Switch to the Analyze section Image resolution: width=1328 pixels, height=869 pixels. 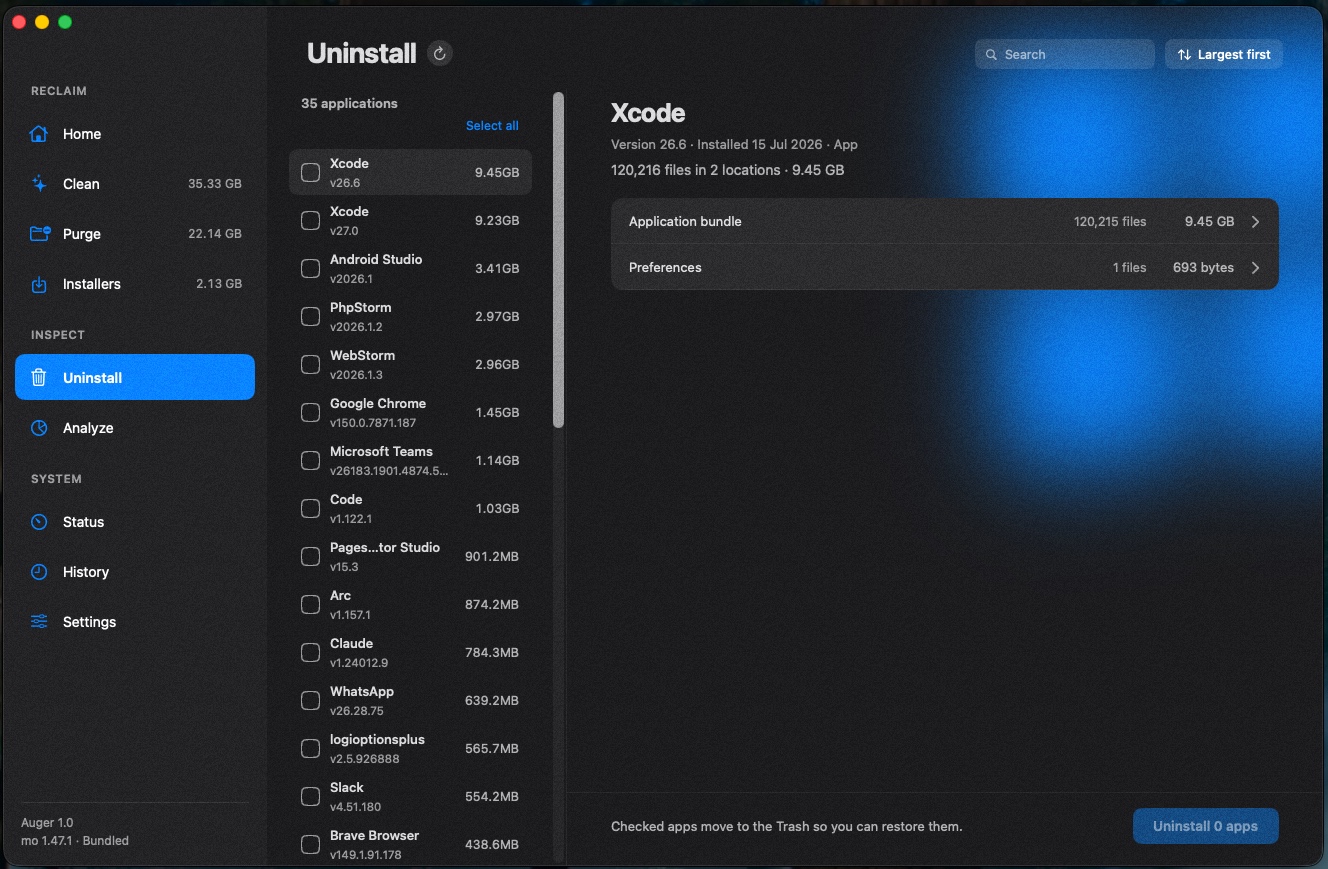click(135, 428)
